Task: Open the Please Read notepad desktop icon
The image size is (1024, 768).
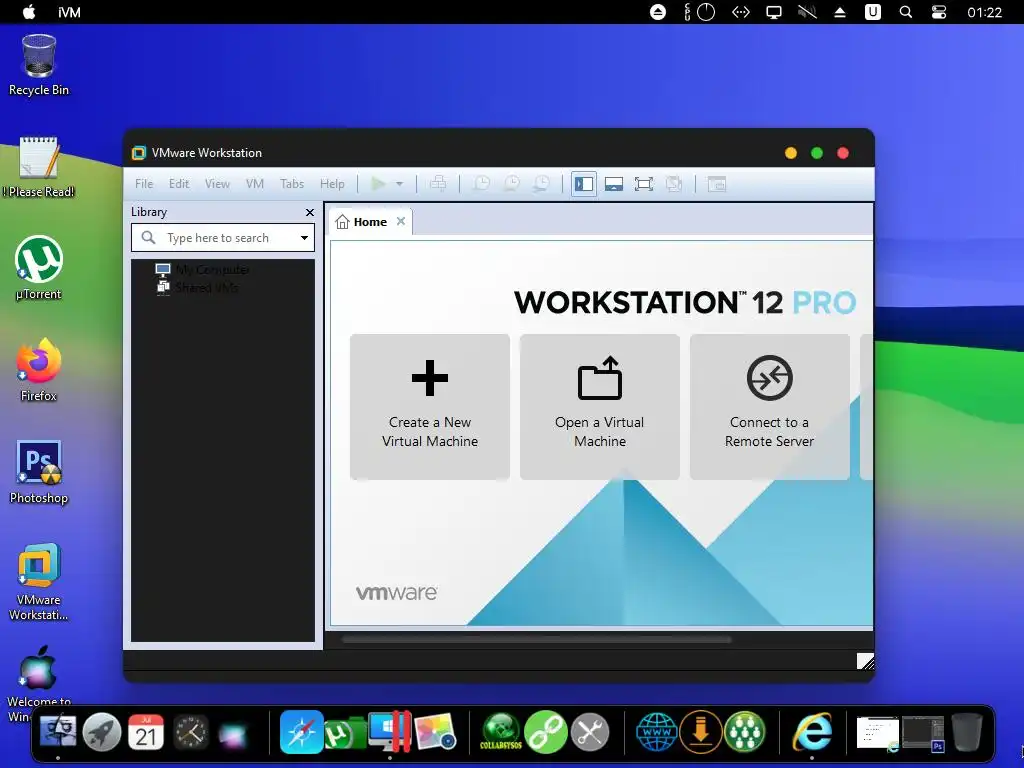Action: pyautogui.click(x=39, y=167)
